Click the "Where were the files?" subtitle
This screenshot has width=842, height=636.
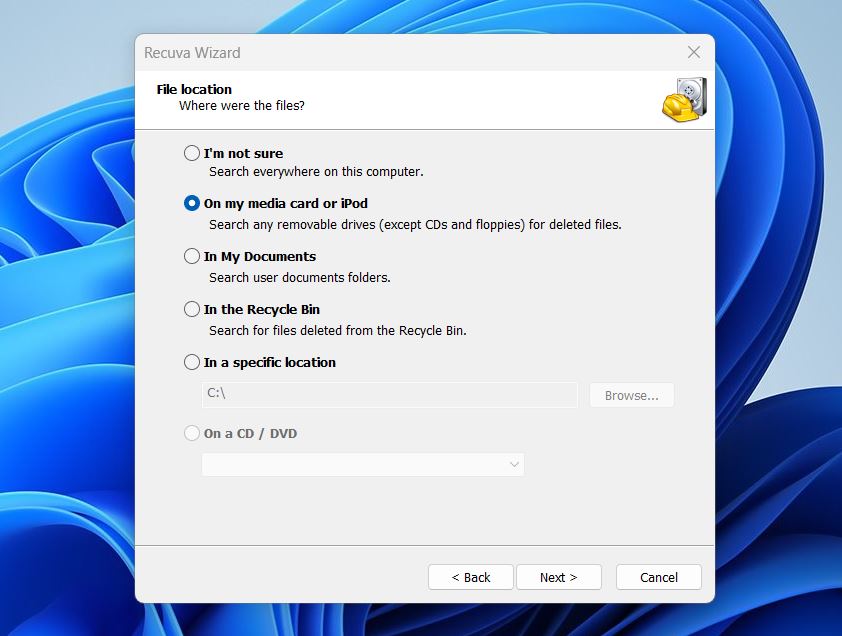(x=242, y=105)
